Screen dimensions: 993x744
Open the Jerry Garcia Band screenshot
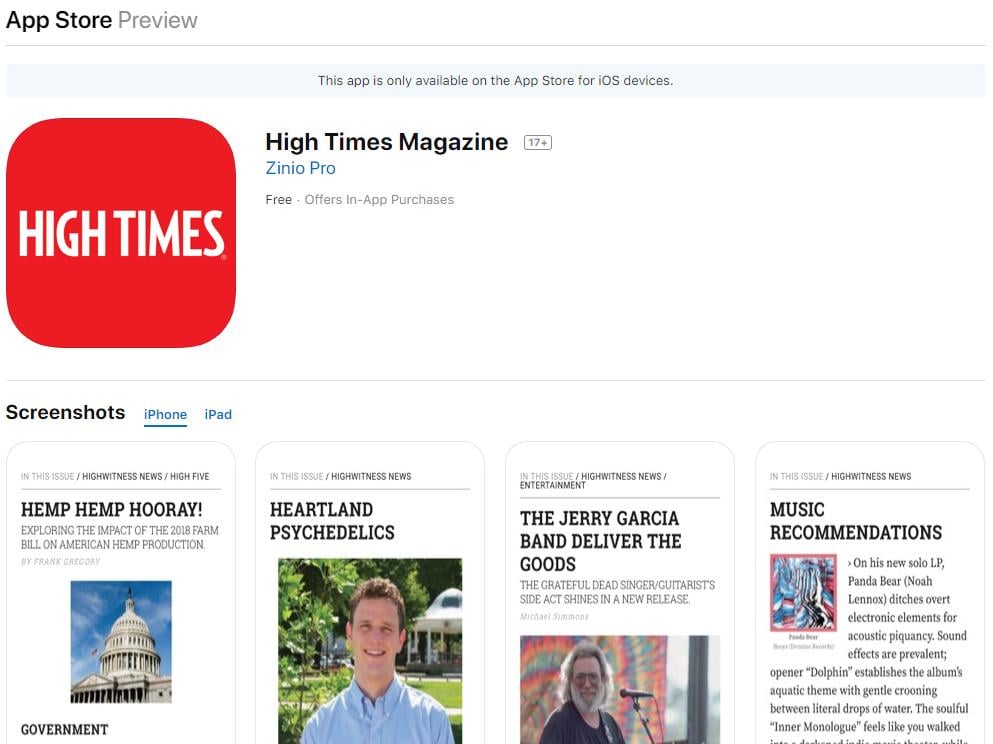(620, 593)
